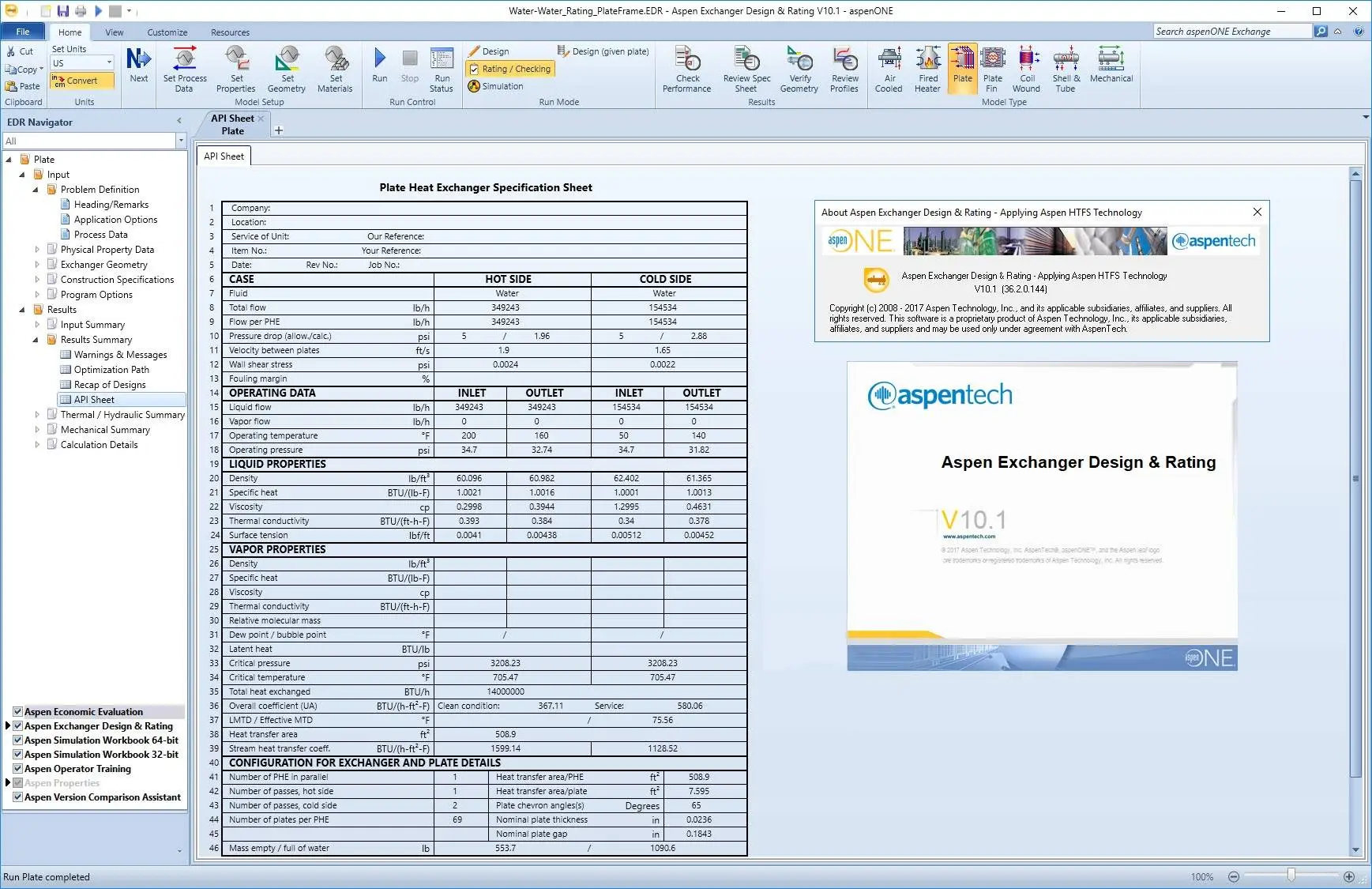
Task: Open Review Spec Sheet
Action: pos(746,70)
